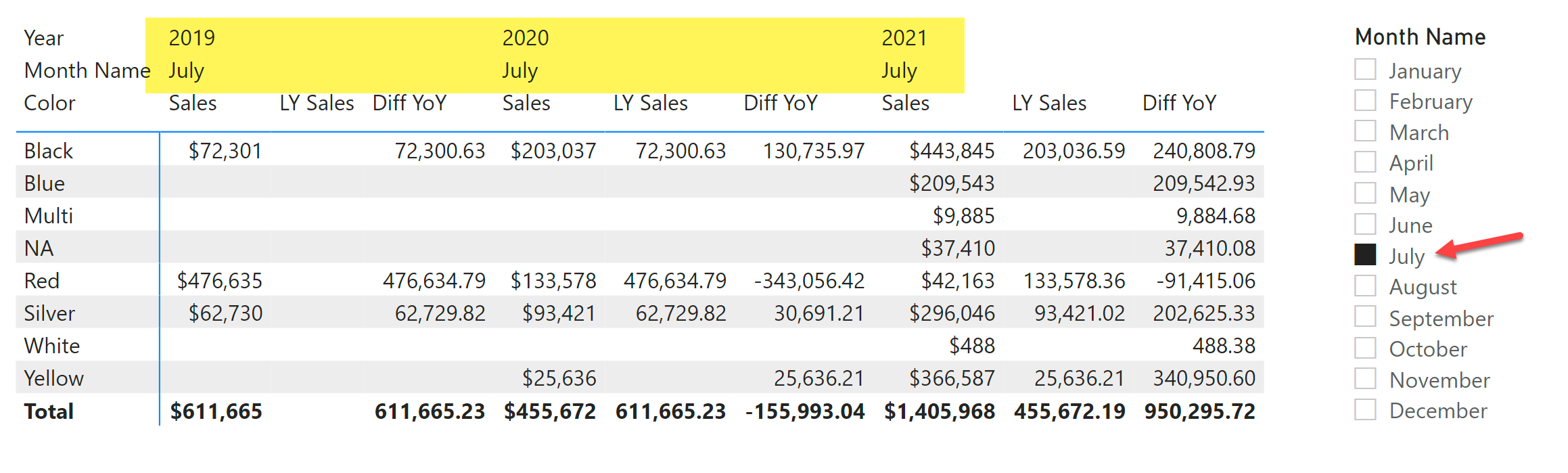Click the $455,672 total 2020 sales cell
The image size is (1568, 473).
(550, 411)
